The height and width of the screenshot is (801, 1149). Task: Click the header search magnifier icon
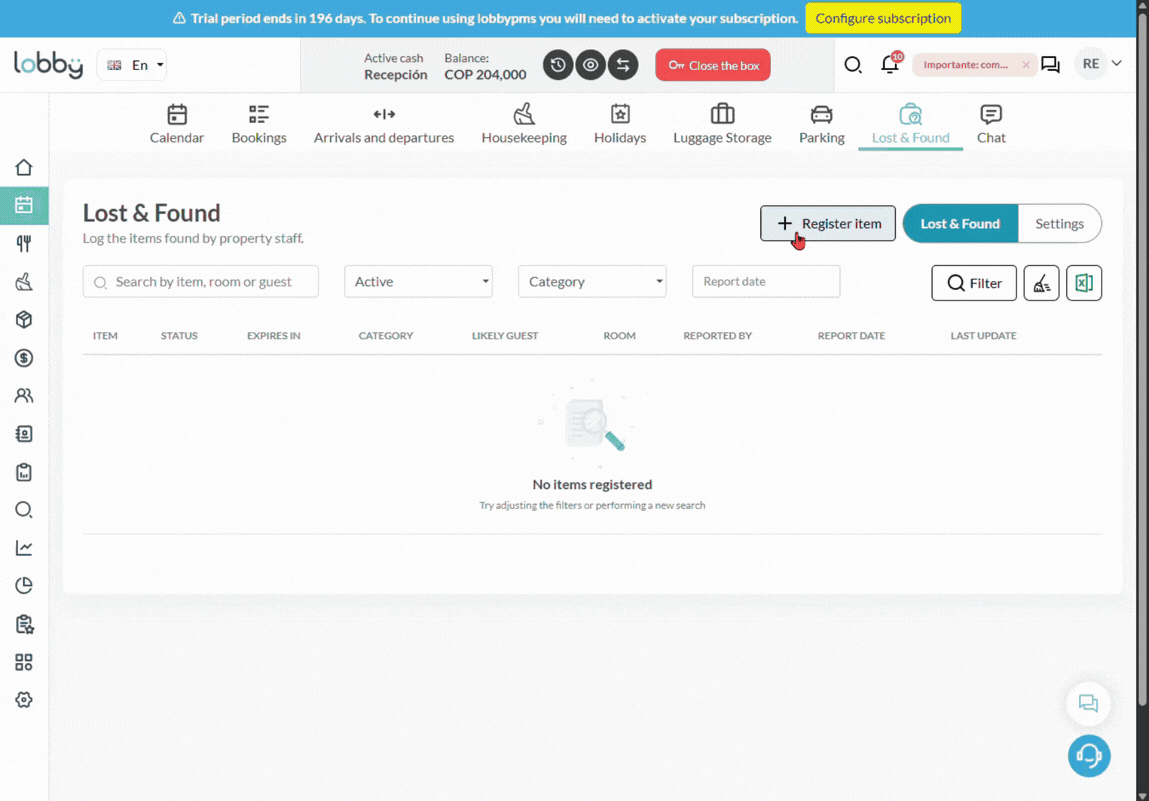tap(852, 65)
